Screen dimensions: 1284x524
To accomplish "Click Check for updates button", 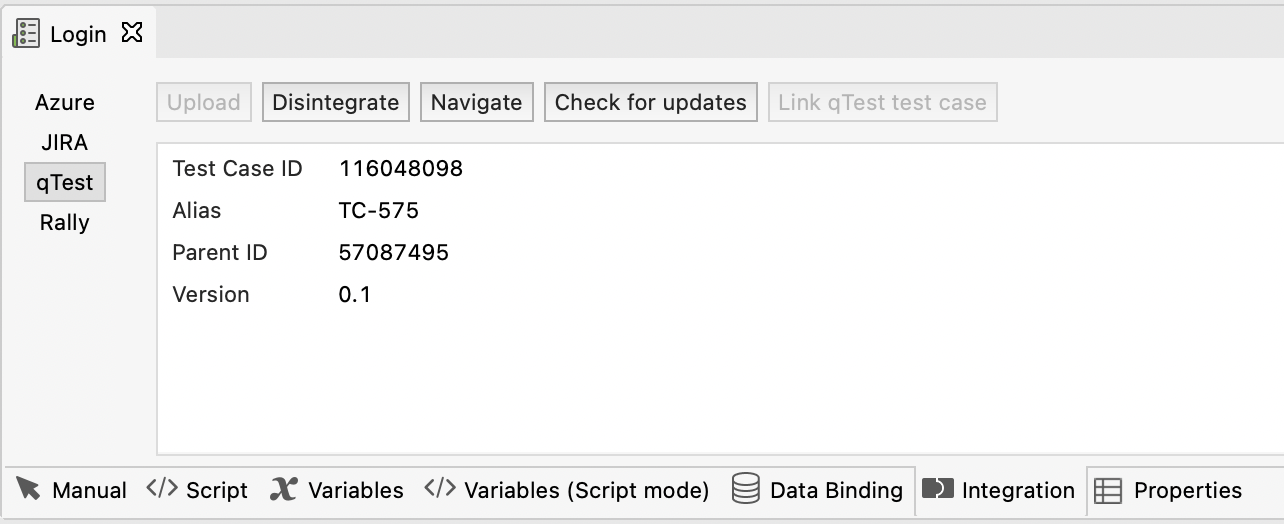I will pyautogui.click(x=650, y=102).
